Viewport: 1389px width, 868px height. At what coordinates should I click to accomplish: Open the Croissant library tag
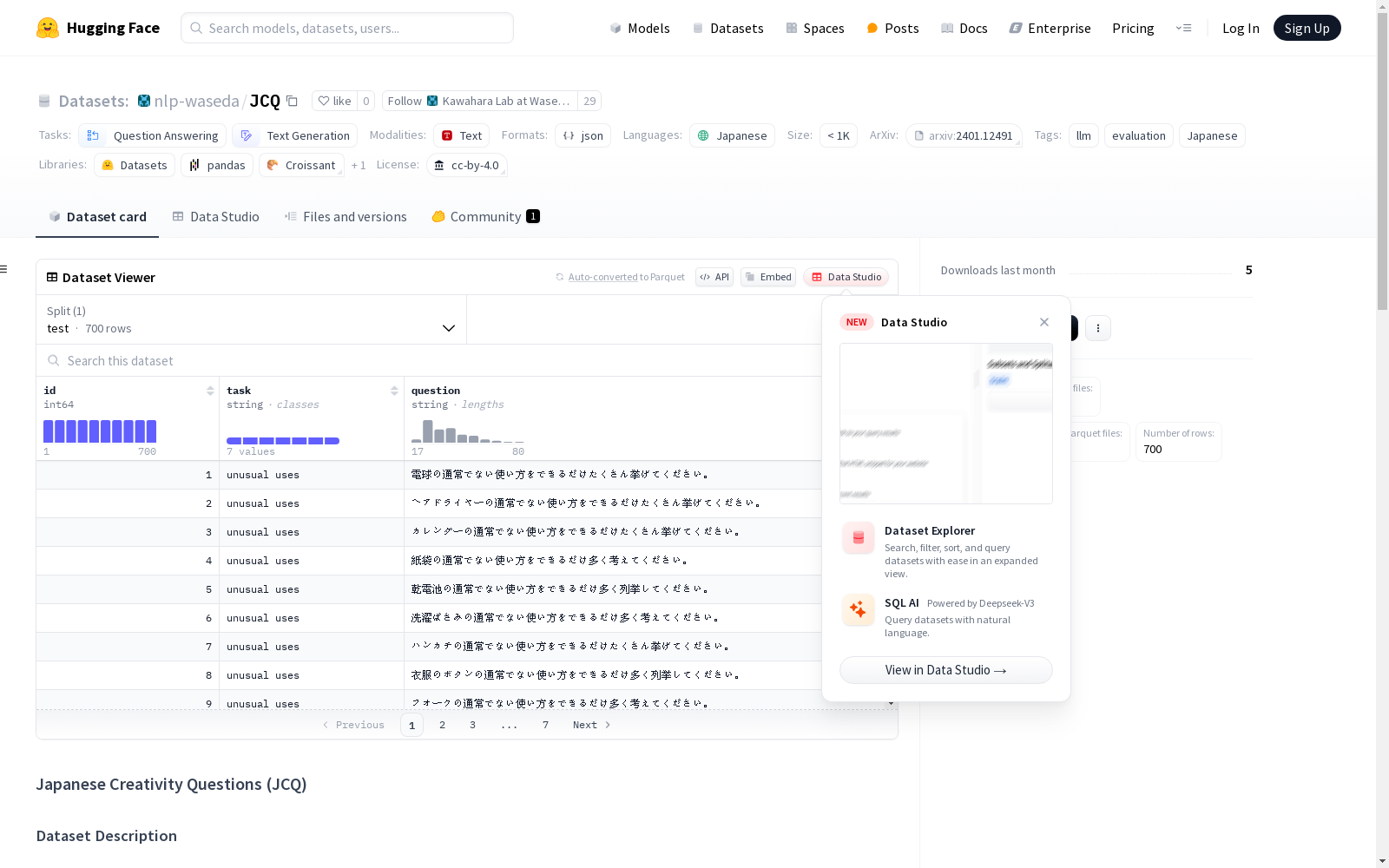[x=301, y=165]
